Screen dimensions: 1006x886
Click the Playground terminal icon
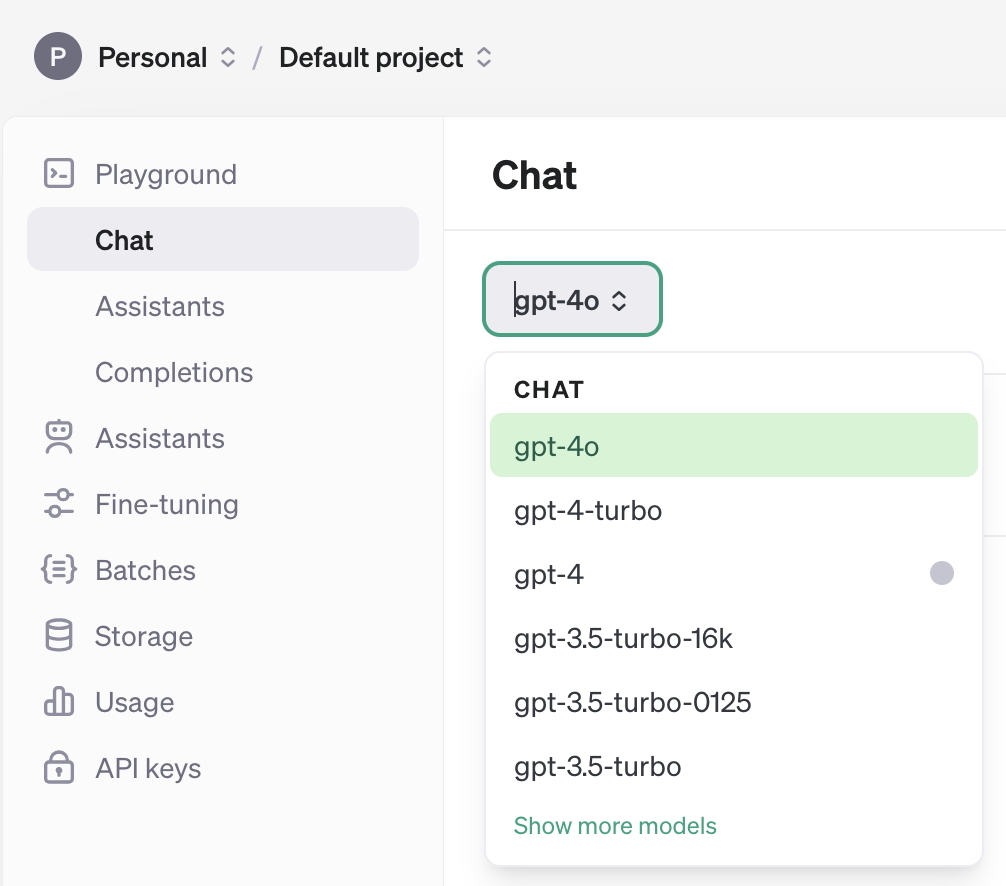[x=58, y=174]
